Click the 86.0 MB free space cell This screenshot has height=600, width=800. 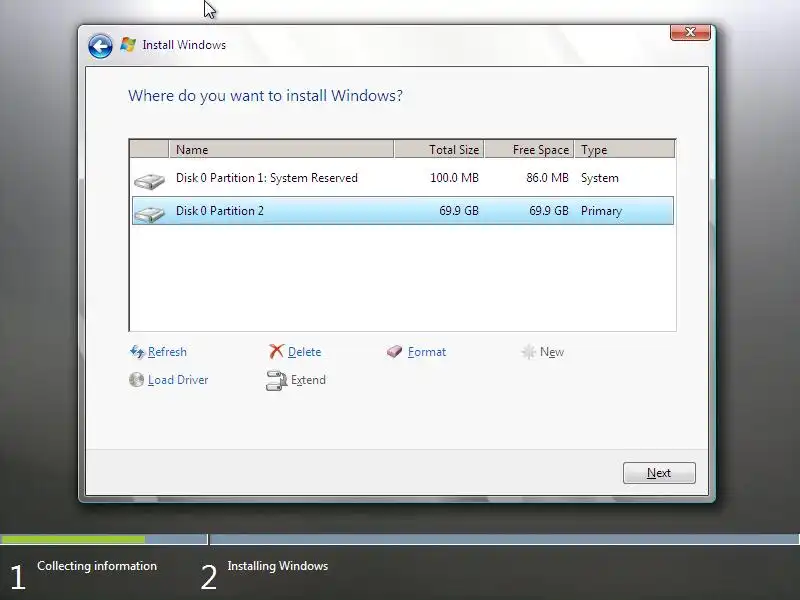547,178
